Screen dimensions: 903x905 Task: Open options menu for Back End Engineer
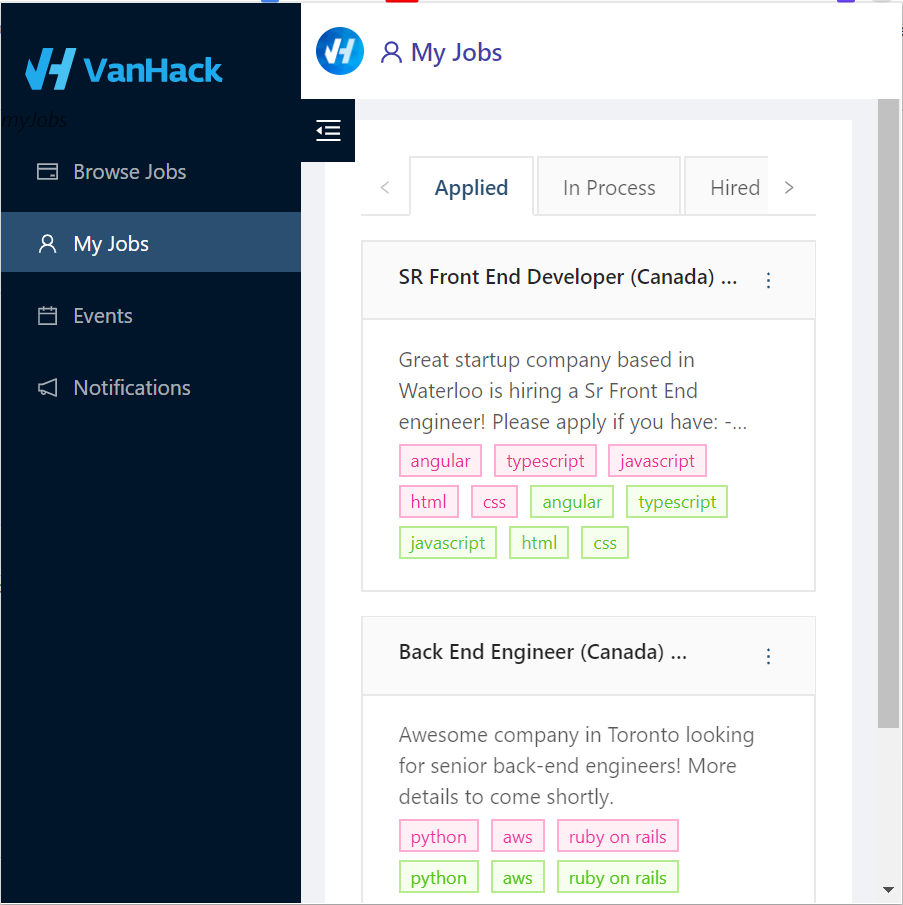click(768, 656)
